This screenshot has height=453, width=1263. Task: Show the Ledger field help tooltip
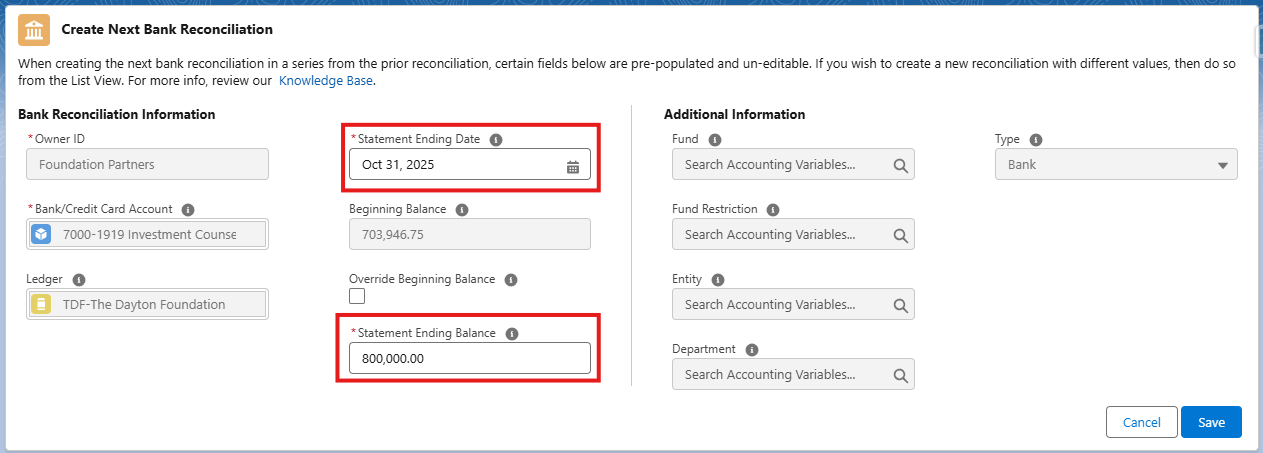(x=79, y=280)
